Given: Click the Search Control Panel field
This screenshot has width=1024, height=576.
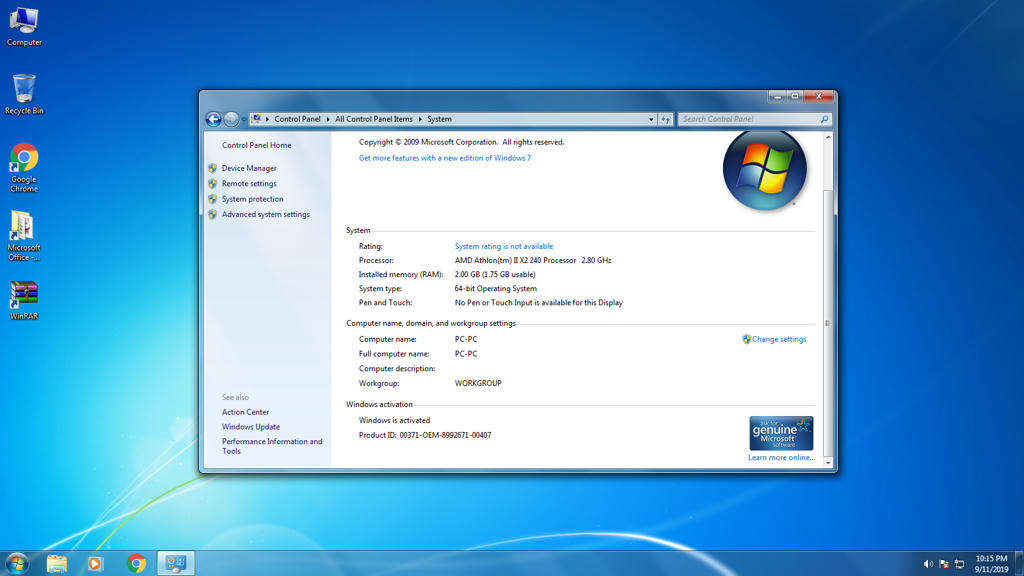Looking at the screenshot, I should tap(748, 119).
